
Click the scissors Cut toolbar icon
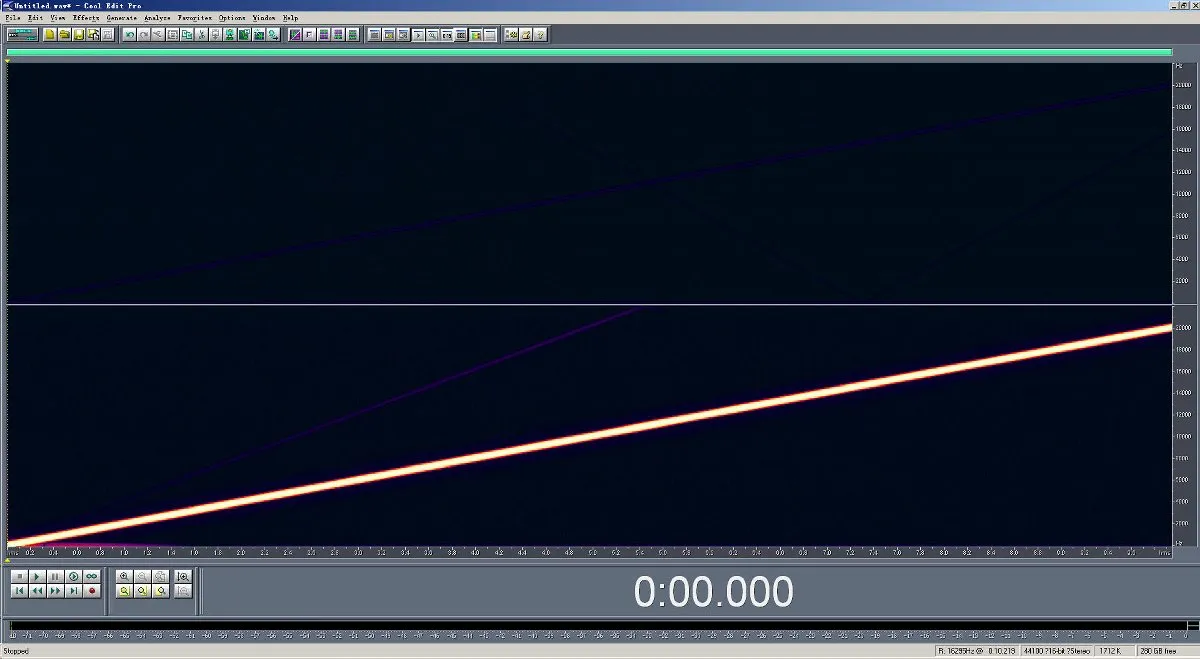201,35
